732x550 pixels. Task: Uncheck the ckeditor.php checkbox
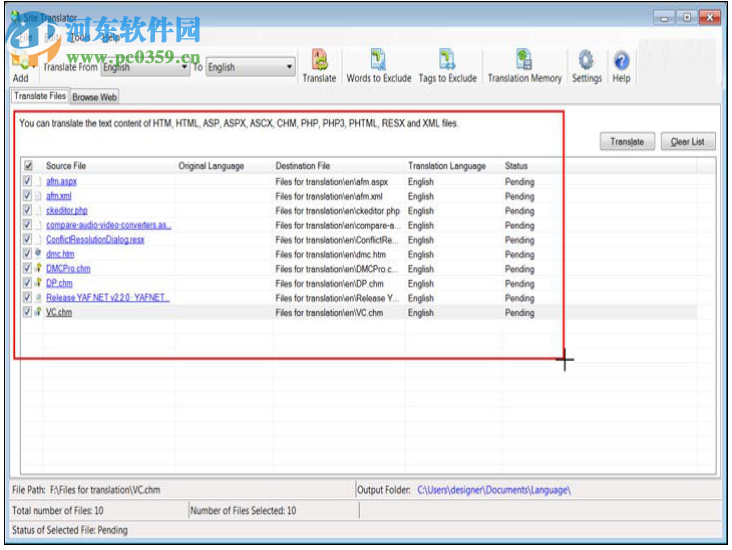pos(28,210)
